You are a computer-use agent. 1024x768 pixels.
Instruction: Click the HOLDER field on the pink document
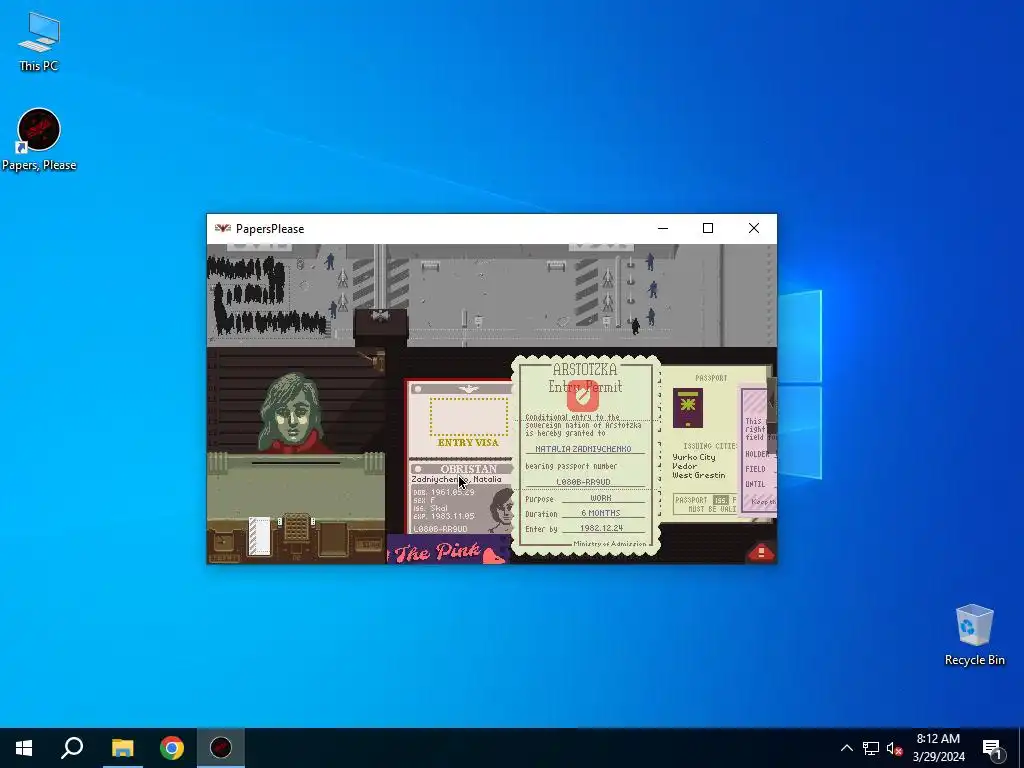click(757, 454)
